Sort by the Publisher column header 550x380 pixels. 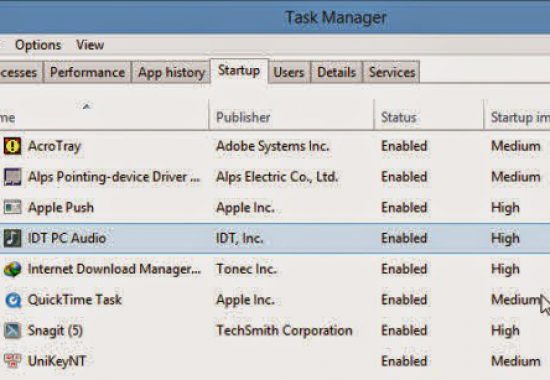click(243, 117)
